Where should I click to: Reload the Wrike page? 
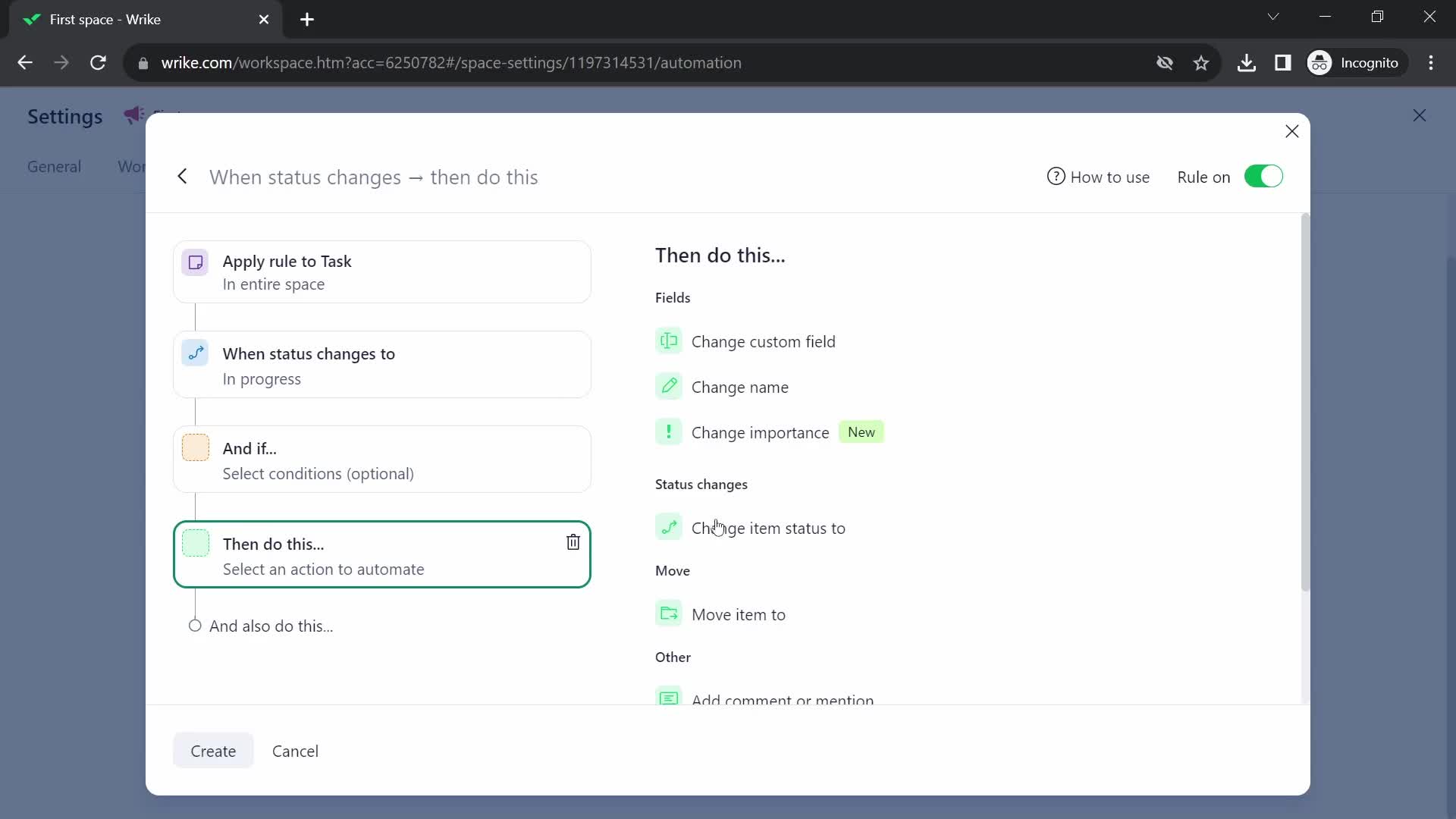tap(98, 63)
